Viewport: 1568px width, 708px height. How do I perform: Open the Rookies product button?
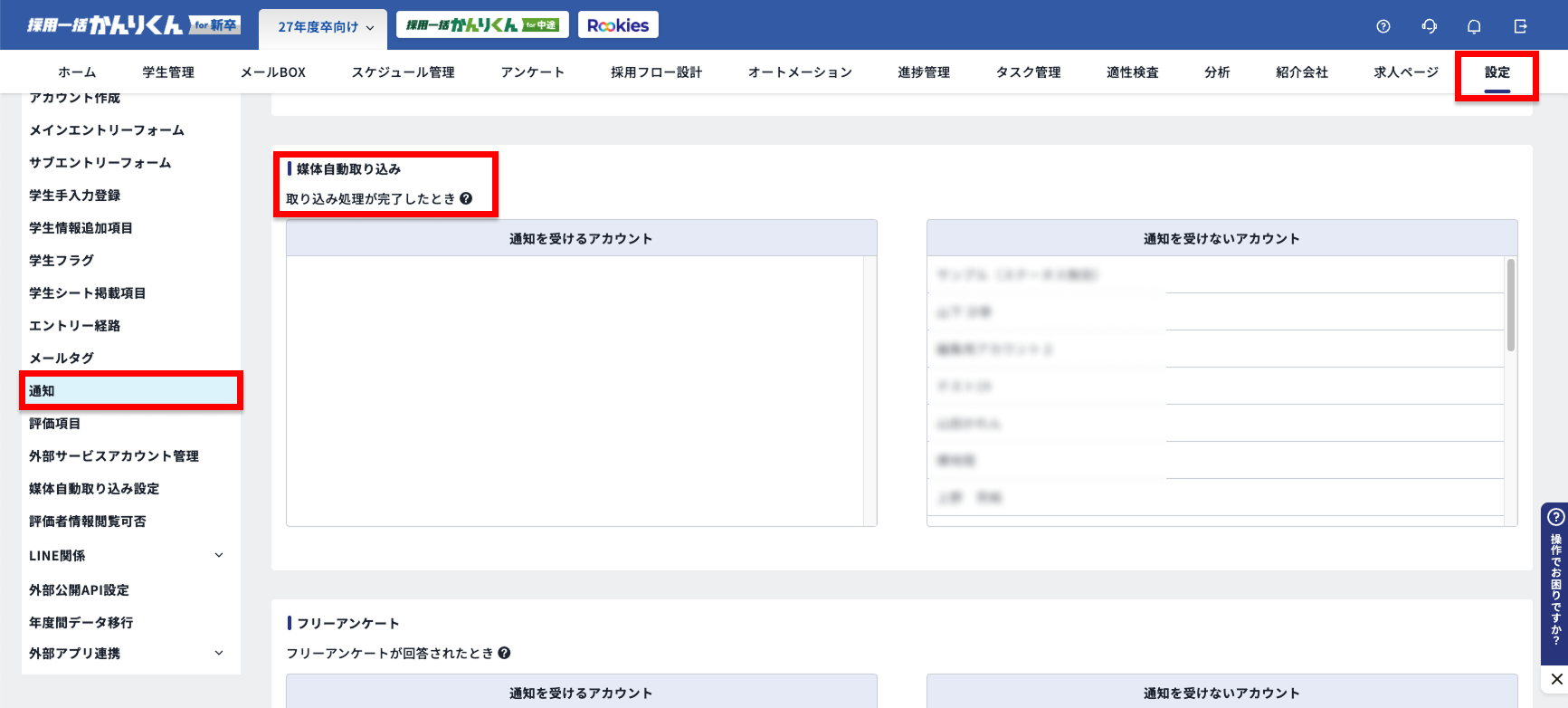tap(618, 25)
